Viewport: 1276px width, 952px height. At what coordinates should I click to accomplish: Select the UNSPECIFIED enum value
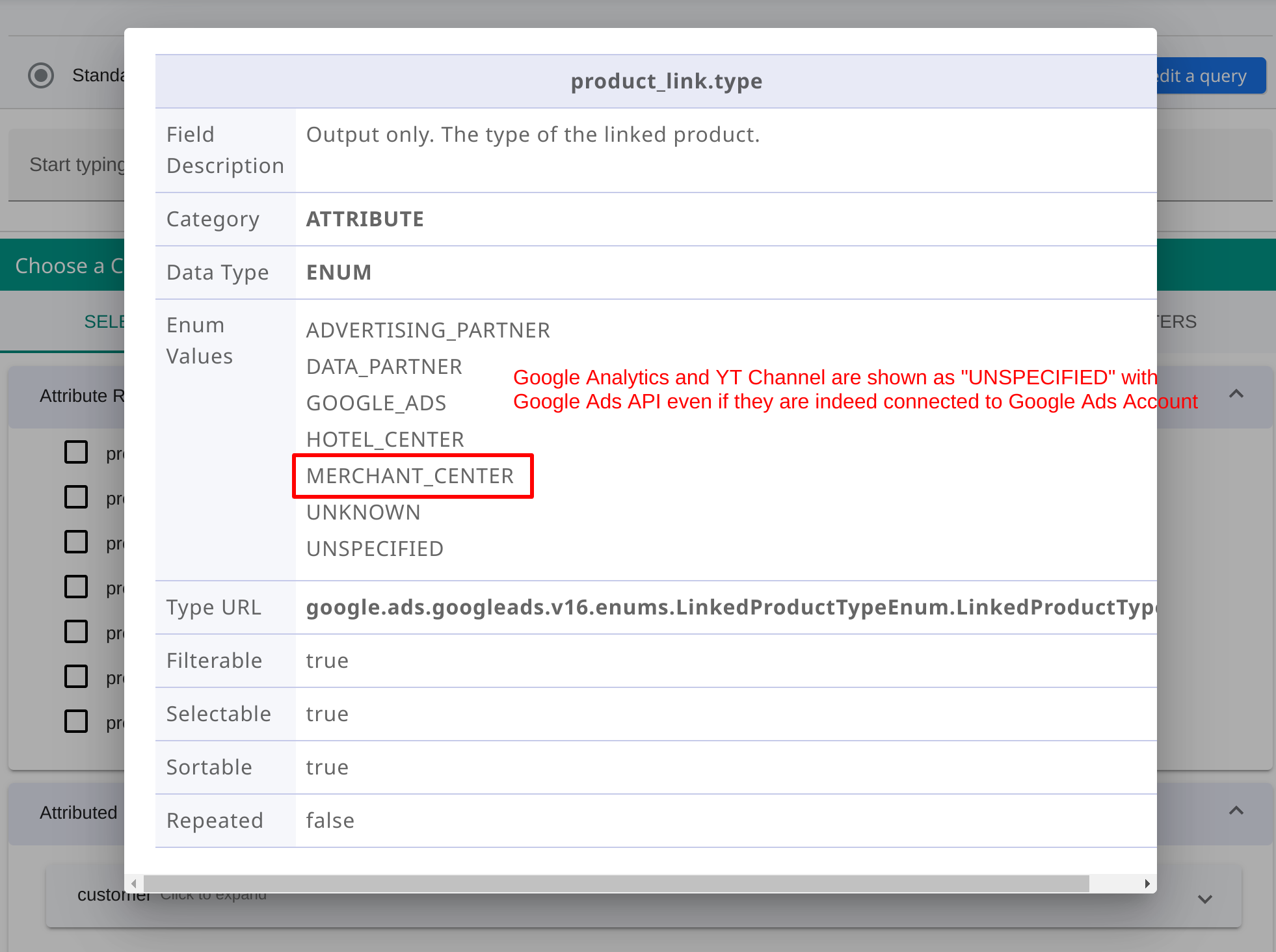[375, 549]
